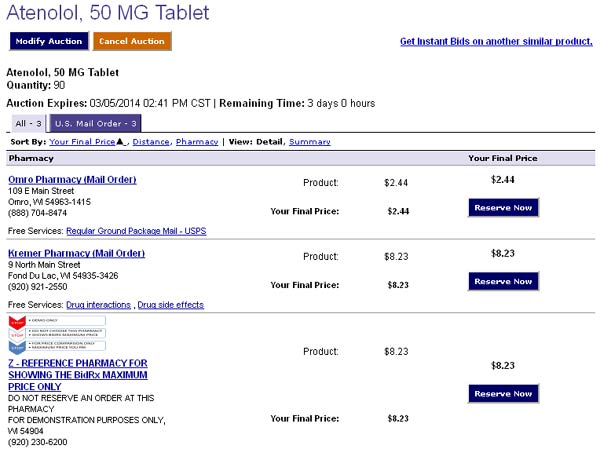Select the Detail view label

[x=270, y=142]
